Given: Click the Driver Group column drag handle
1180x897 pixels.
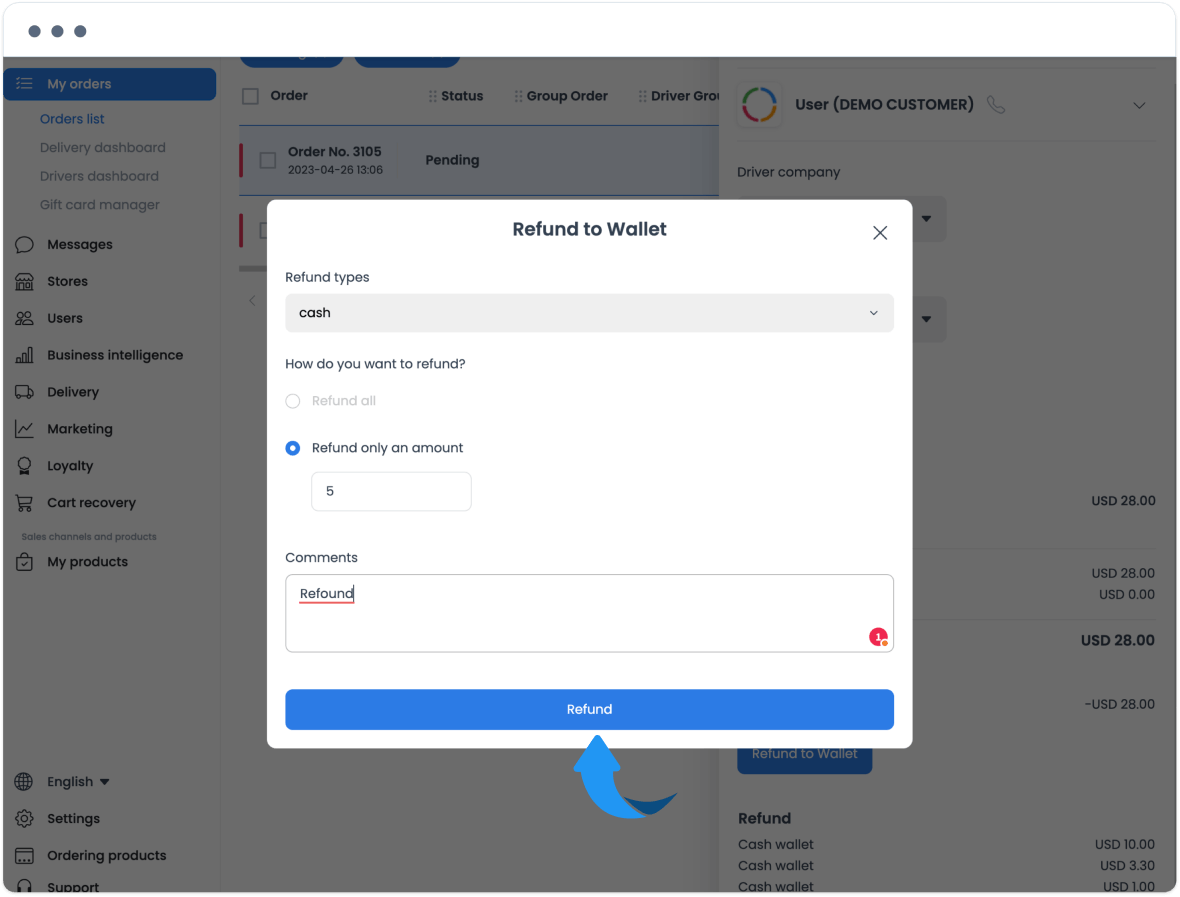Looking at the screenshot, I should click(x=643, y=96).
